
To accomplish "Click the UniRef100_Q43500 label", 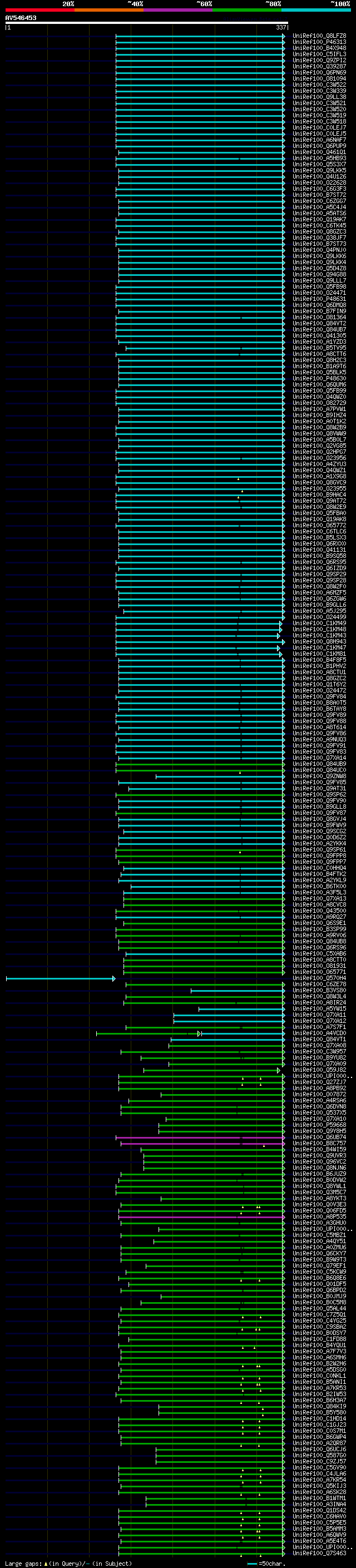I will tap(319, 911).
